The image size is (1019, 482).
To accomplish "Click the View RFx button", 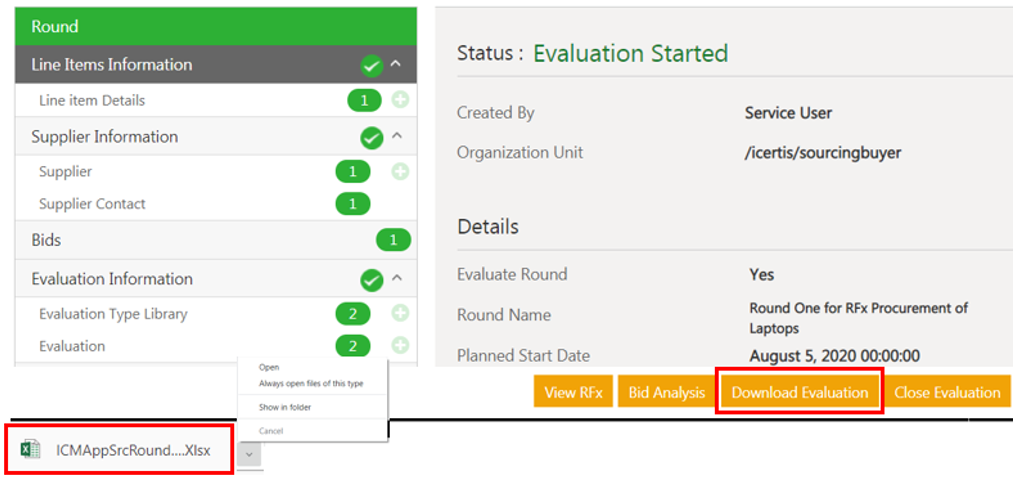I will click(573, 393).
